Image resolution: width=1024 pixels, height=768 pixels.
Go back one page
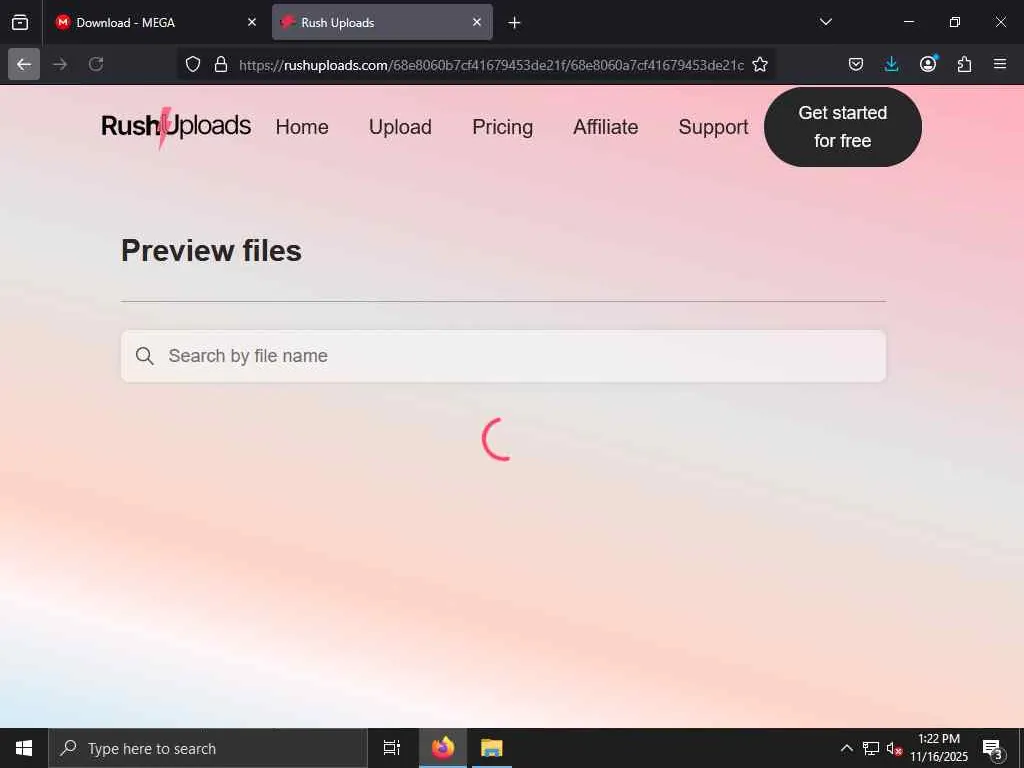(x=24, y=64)
